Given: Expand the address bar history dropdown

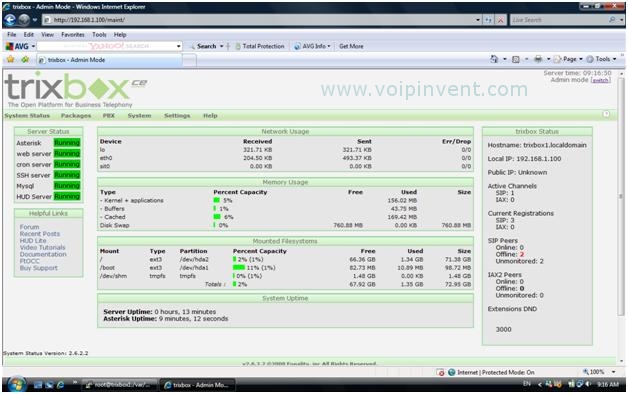Looking at the screenshot, I should (478, 20).
